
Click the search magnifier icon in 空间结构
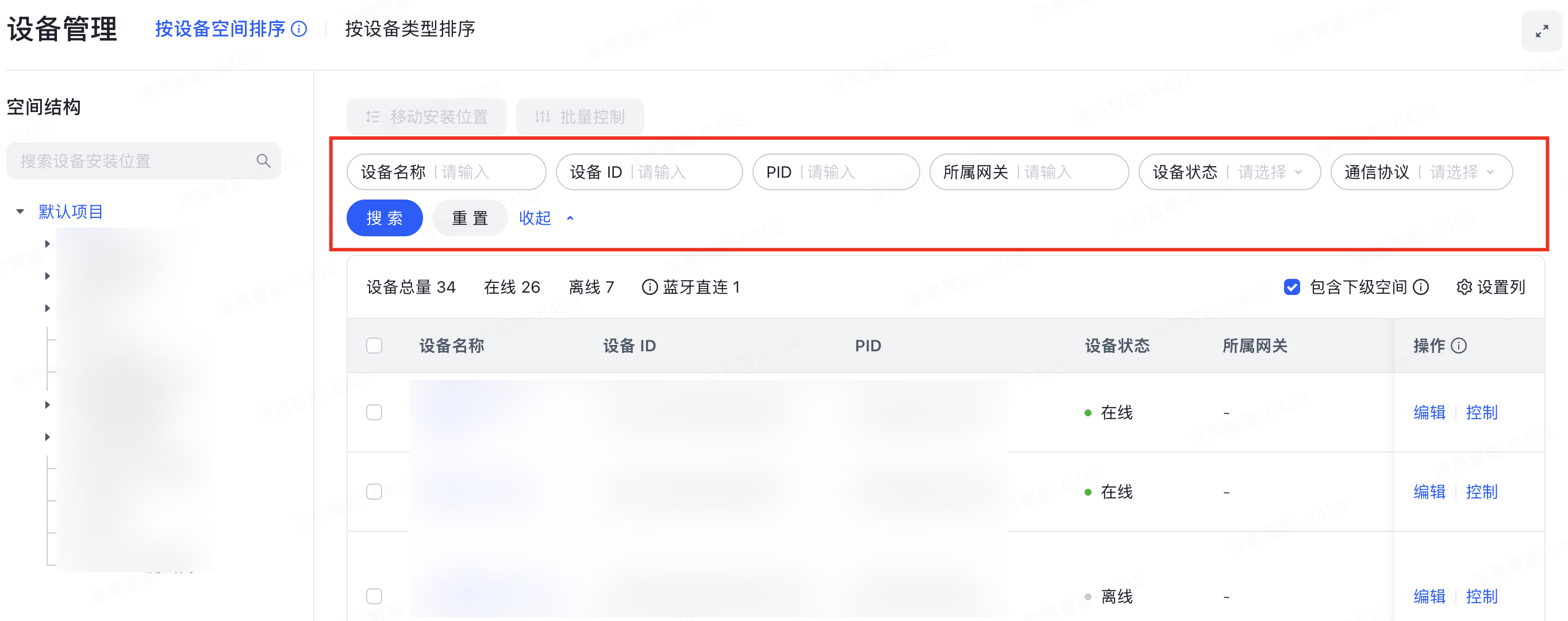[264, 161]
